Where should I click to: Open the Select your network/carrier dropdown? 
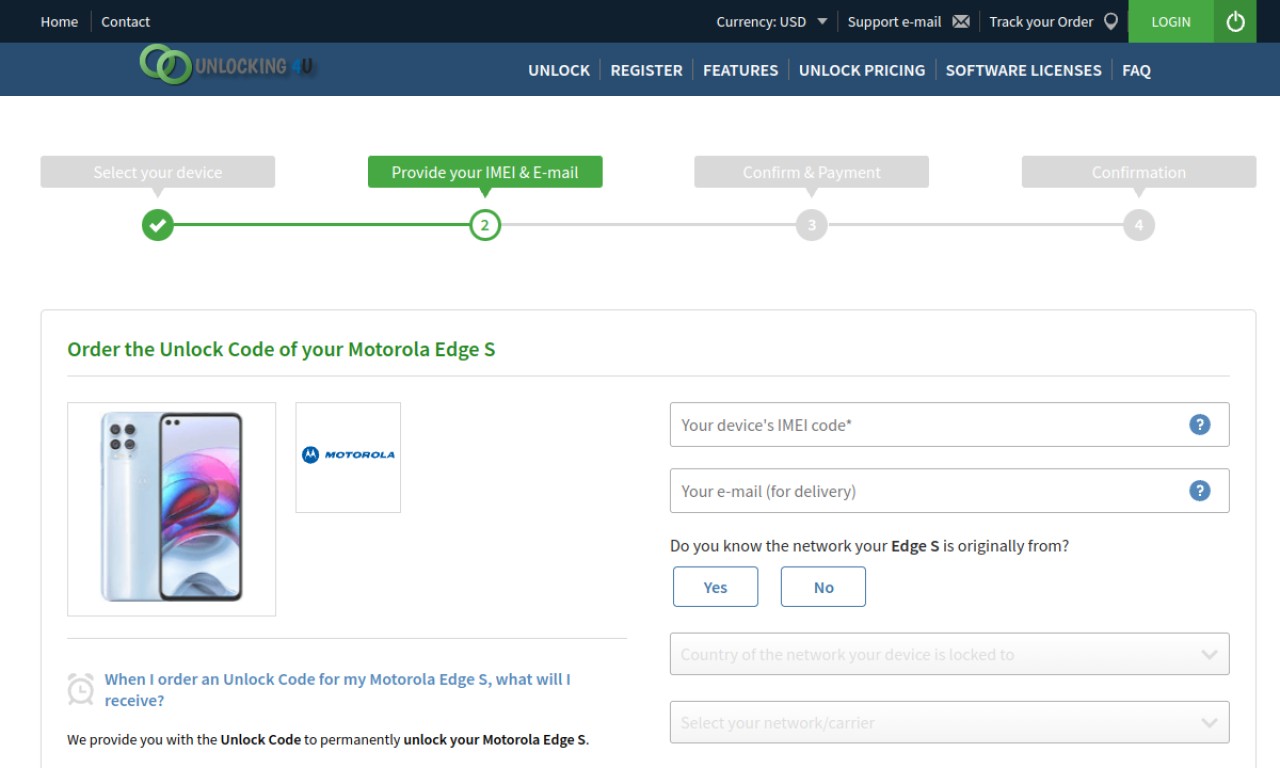pos(949,722)
